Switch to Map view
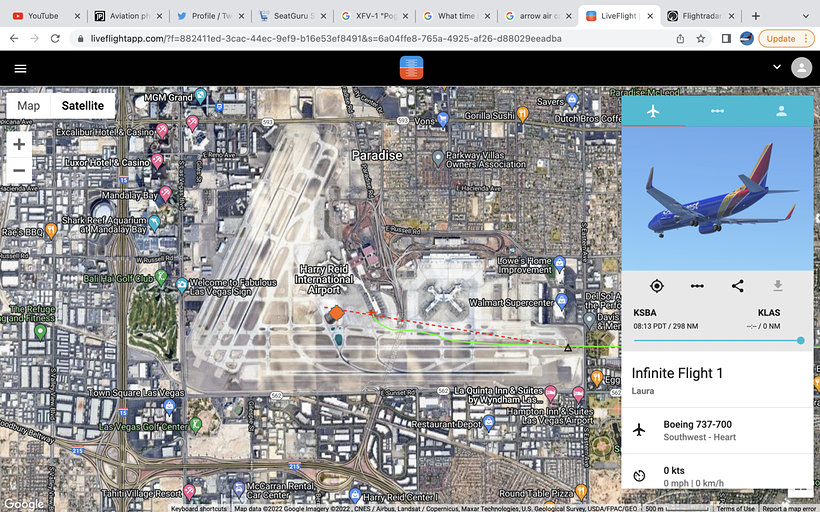Screen dimensions: 820x512 29,106
